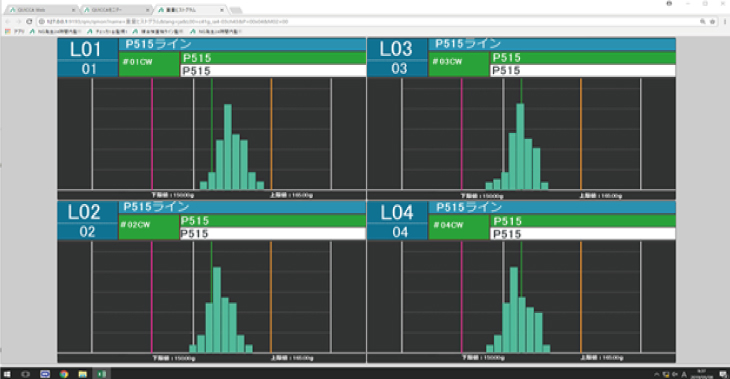The width and height of the screenshot is (730, 379).
Task: Open File Explorer from the taskbar
Action: [82, 374]
